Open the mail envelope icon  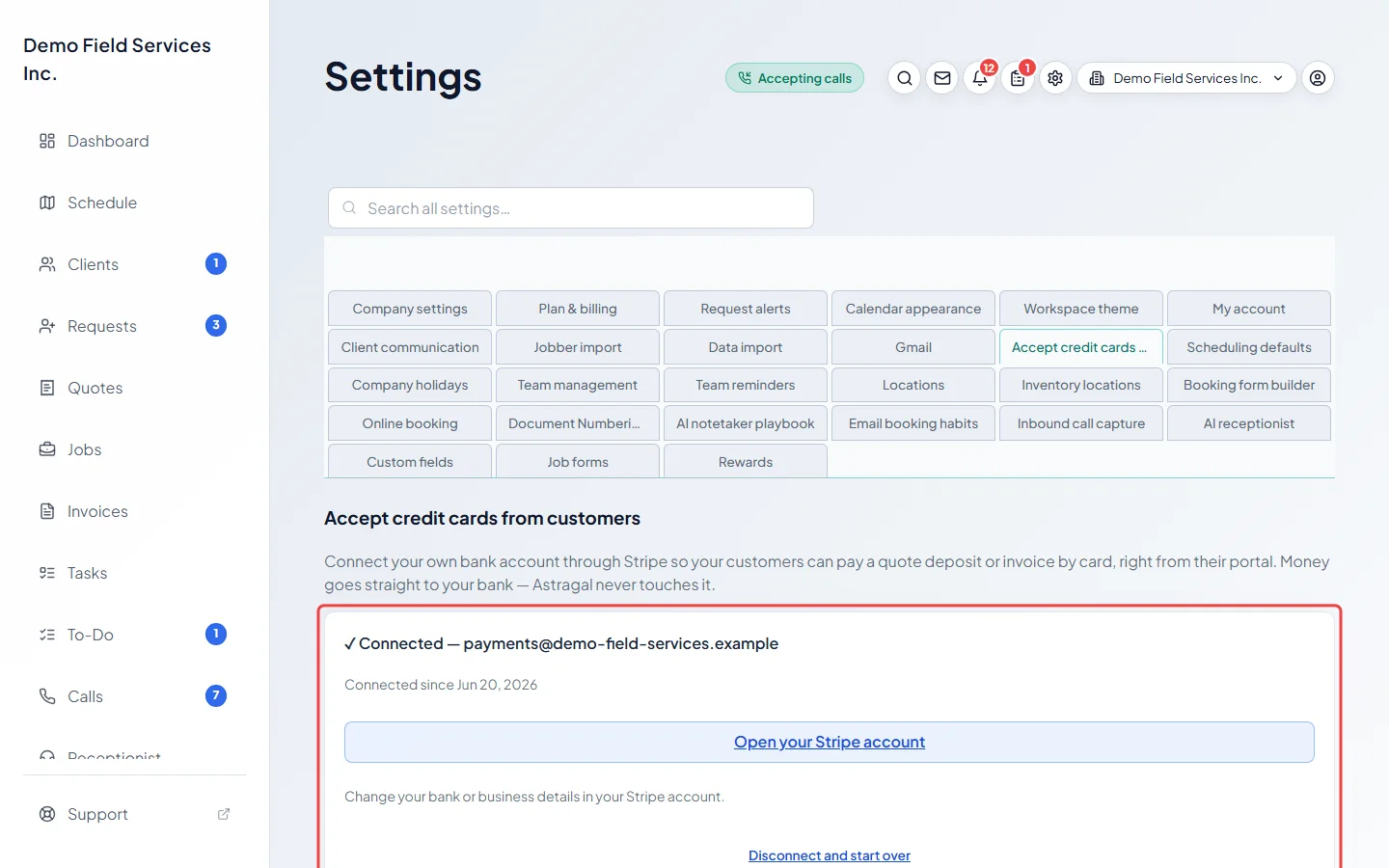coord(942,78)
